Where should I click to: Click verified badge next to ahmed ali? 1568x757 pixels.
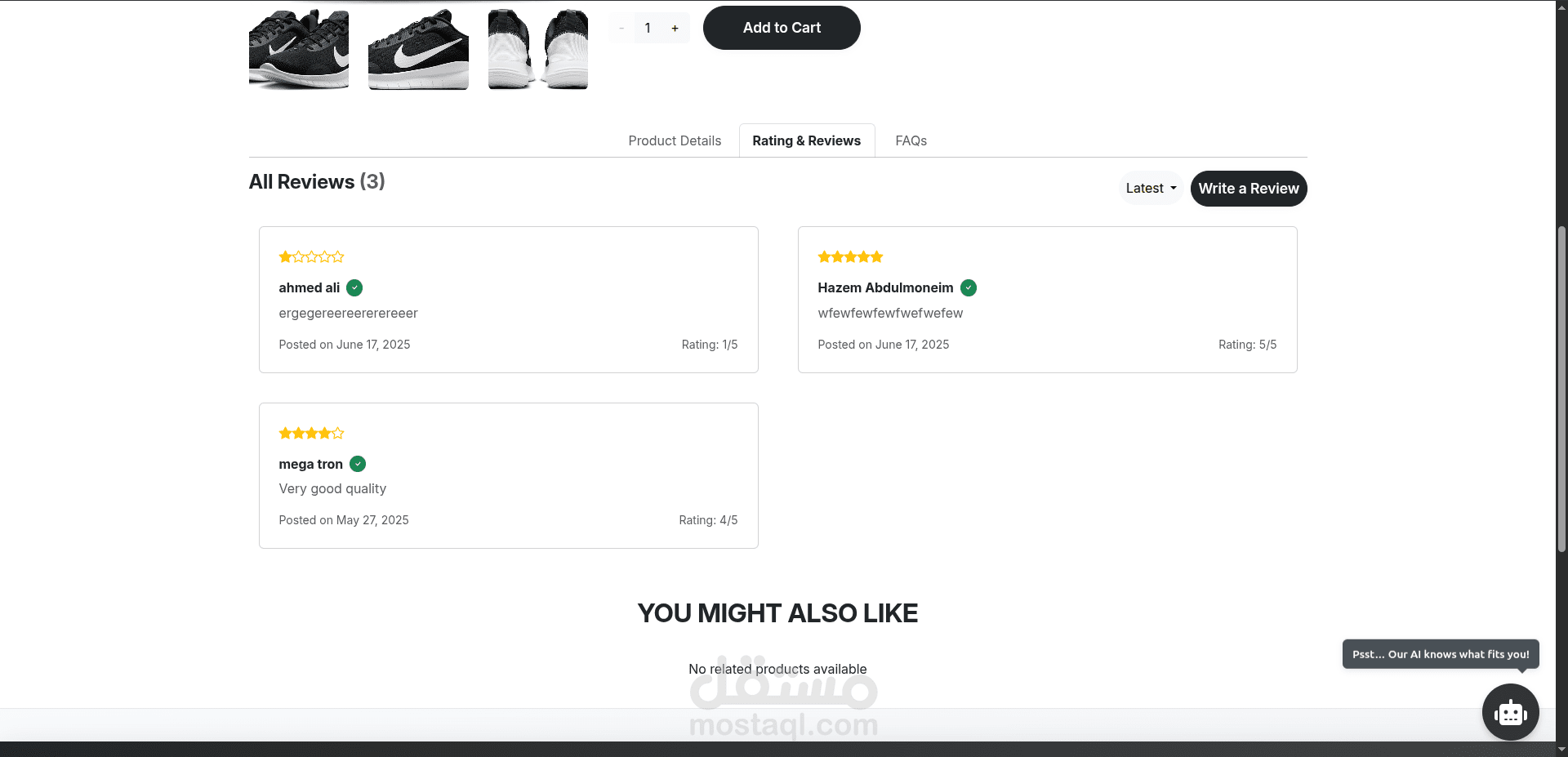(354, 287)
